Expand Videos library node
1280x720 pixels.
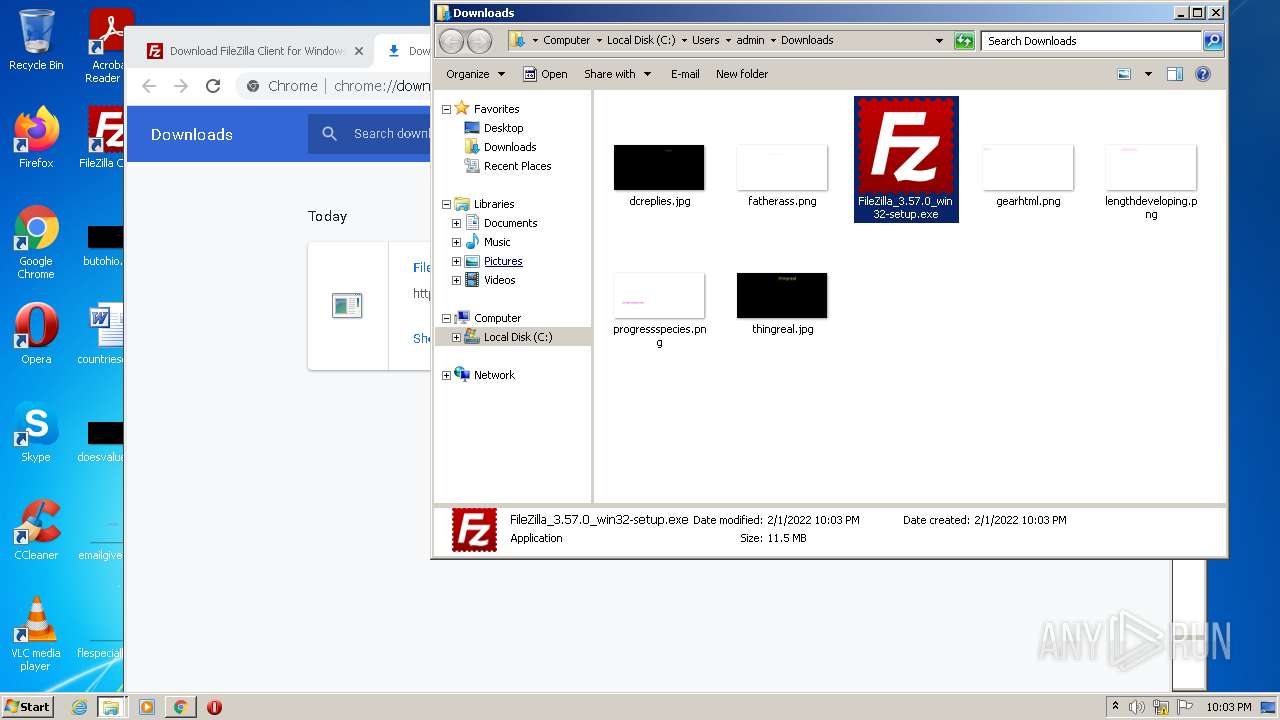point(457,280)
